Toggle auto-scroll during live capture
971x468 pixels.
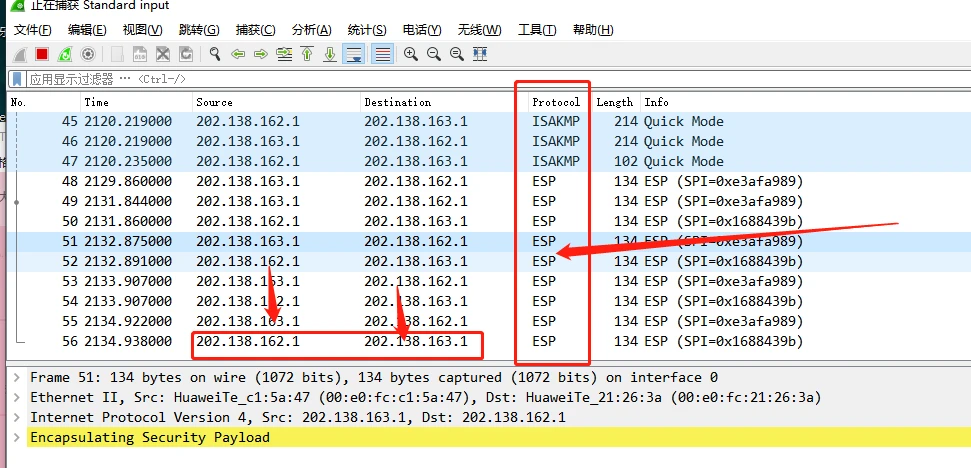354,54
